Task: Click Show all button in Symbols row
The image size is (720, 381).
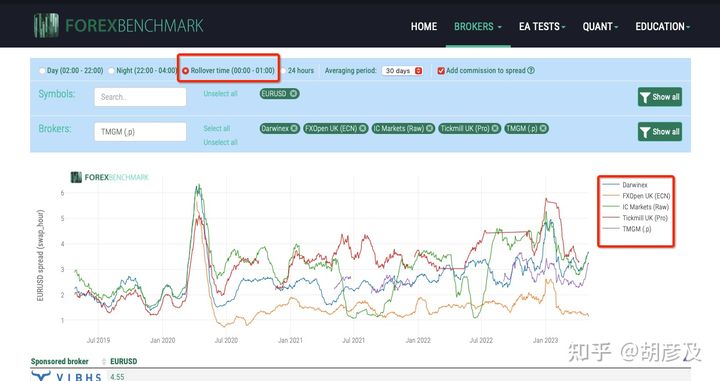Action: (659, 97)
